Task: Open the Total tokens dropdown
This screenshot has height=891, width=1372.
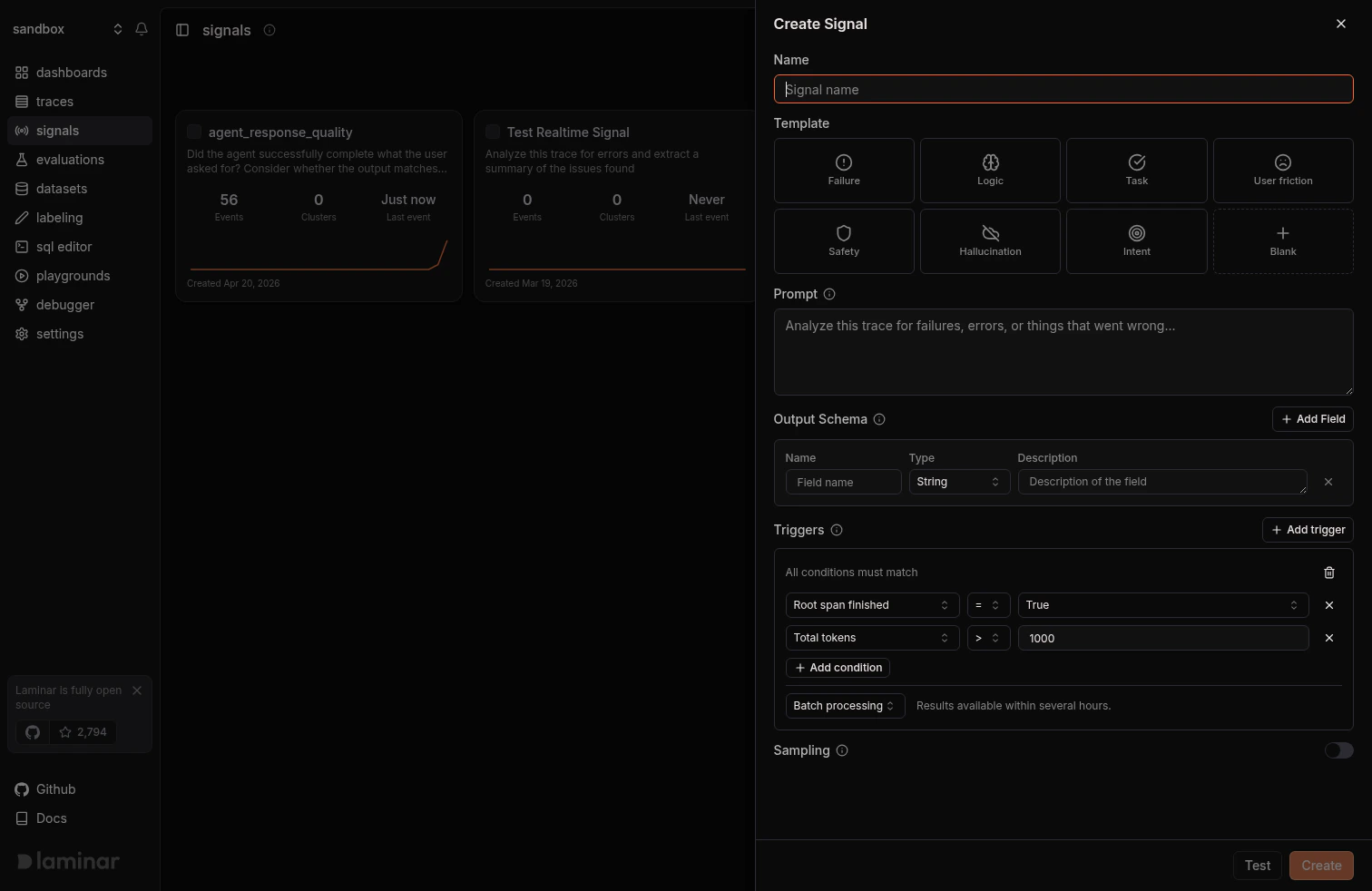Action: (872, 638)
